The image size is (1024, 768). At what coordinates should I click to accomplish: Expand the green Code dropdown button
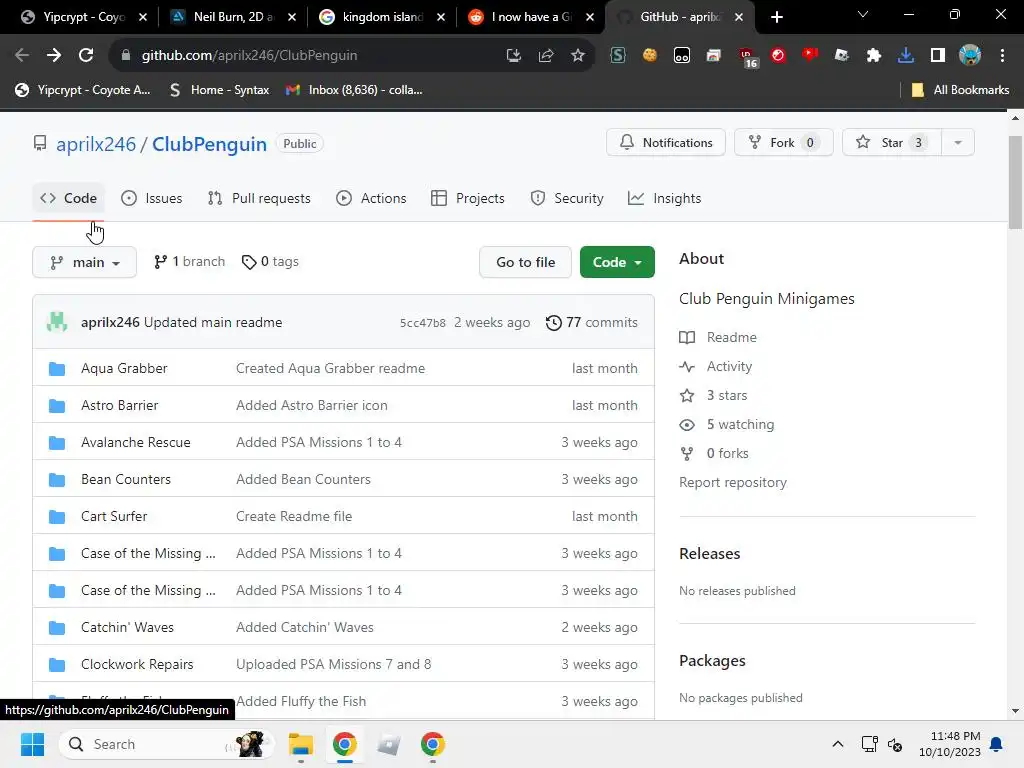pos(616,262)
